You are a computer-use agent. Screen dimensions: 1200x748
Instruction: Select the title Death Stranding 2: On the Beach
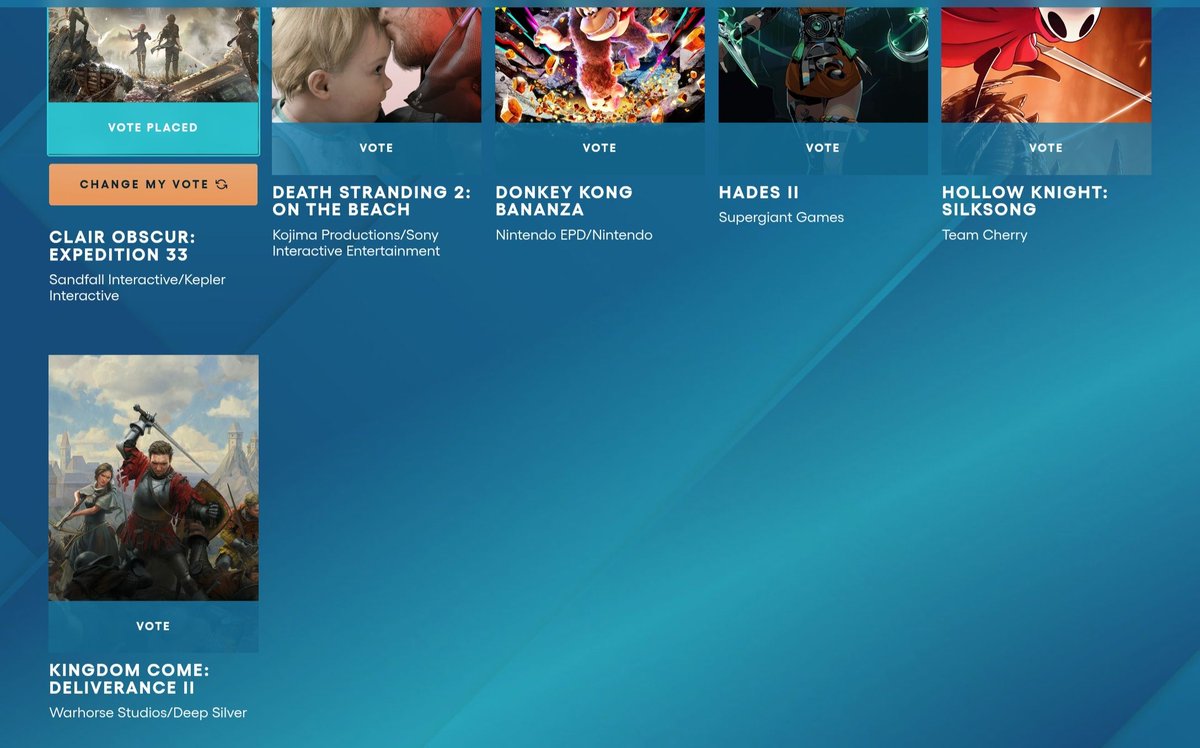point(371,201)
